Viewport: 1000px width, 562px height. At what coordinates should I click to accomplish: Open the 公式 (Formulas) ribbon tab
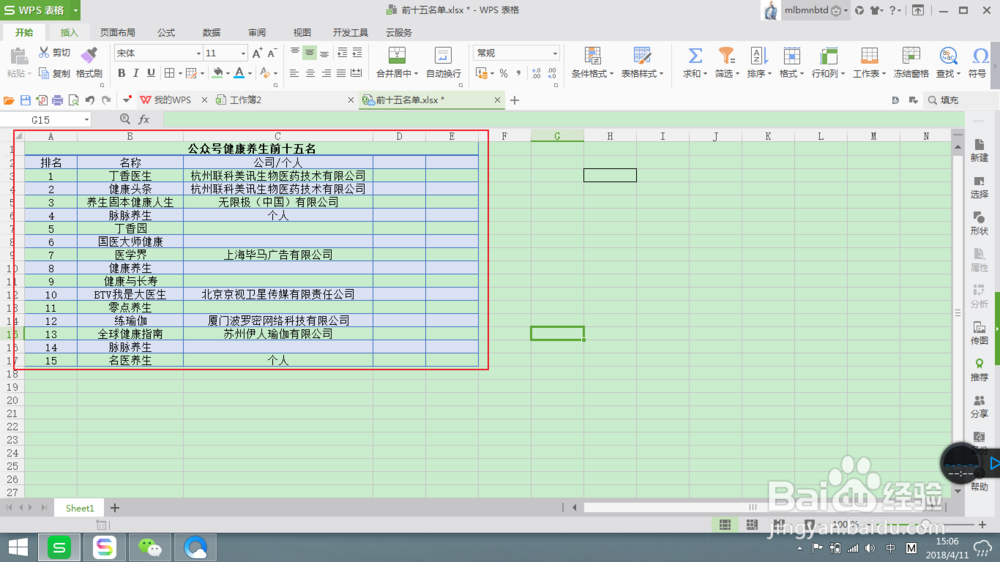[166, 33]
